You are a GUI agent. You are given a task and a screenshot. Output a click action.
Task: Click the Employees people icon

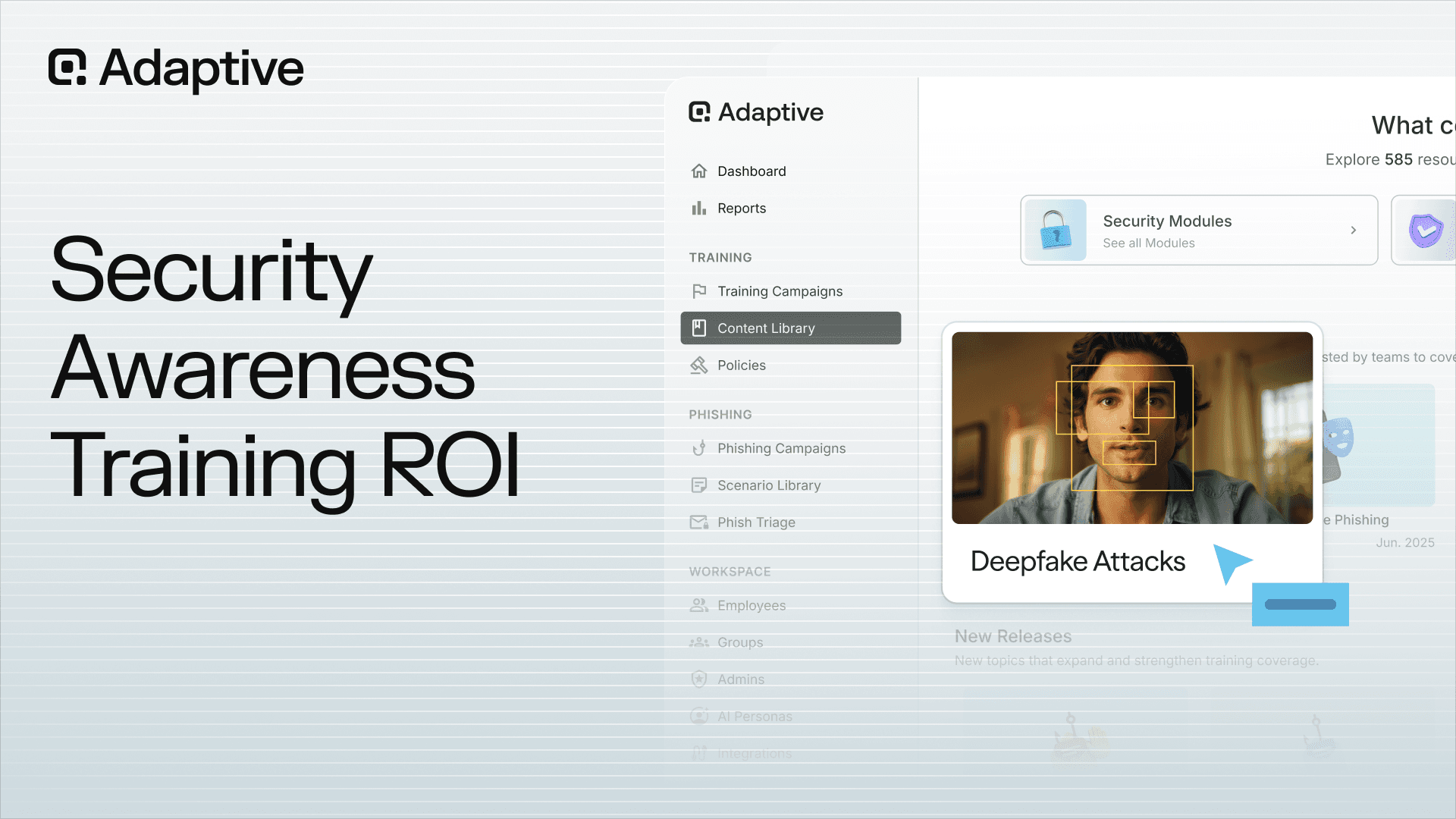699,605
